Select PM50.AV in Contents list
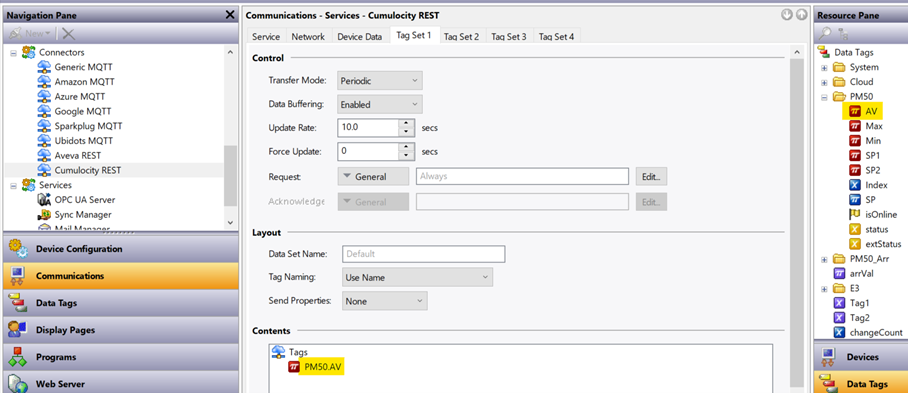Screen dimensions: 908x393 322,366
